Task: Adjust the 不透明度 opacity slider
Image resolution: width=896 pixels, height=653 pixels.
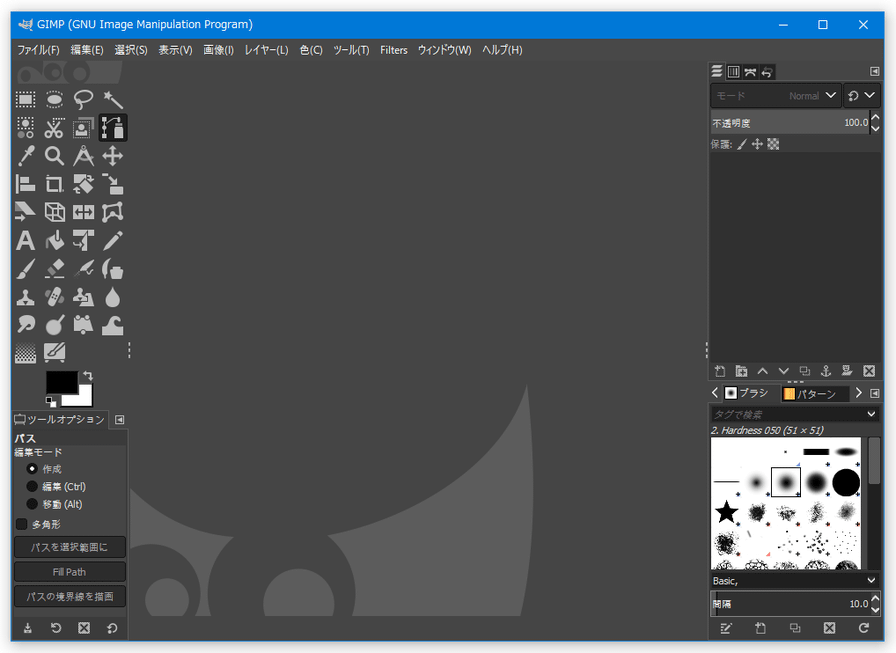Action: (x=790, y=123)
